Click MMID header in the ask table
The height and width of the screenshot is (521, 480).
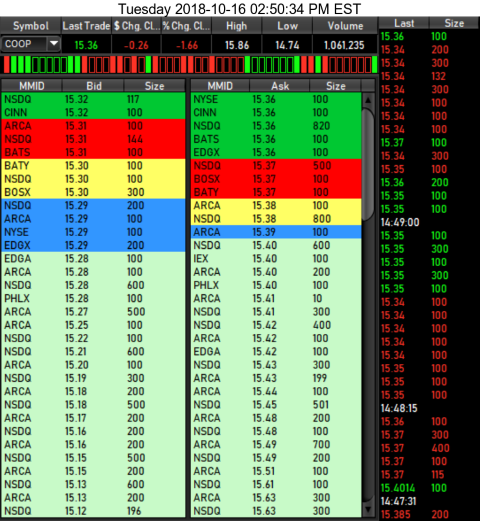(220, 86)
